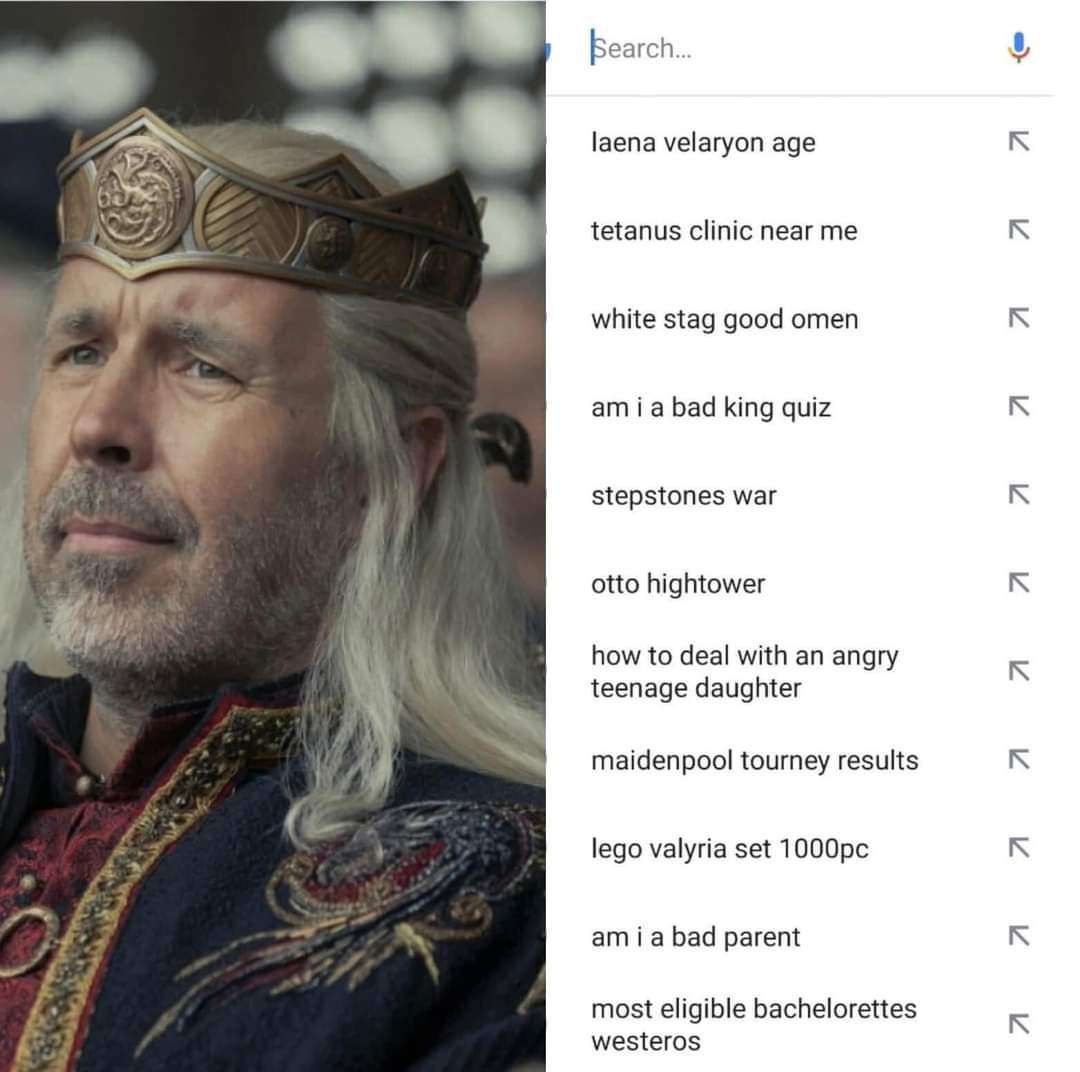Click the fill arrow beside 'tetanus clinic near me'
The width and height of the screenshot is (1080, 1072).
(x=1019, y=229)
